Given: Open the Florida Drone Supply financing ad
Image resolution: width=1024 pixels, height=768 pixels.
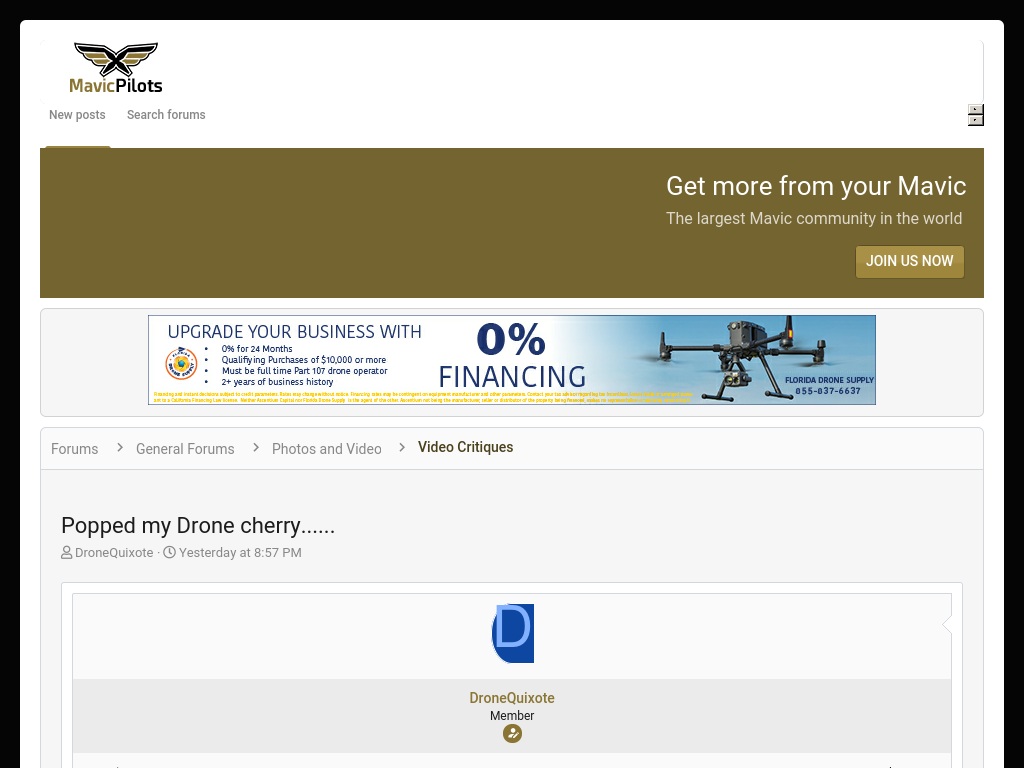Looking at the screenshot, I should (x=512, y=360).
